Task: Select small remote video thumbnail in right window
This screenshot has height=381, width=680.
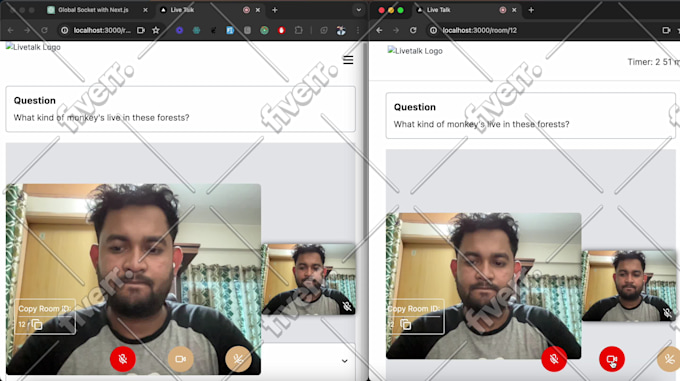Action: (x=628, y=286)
